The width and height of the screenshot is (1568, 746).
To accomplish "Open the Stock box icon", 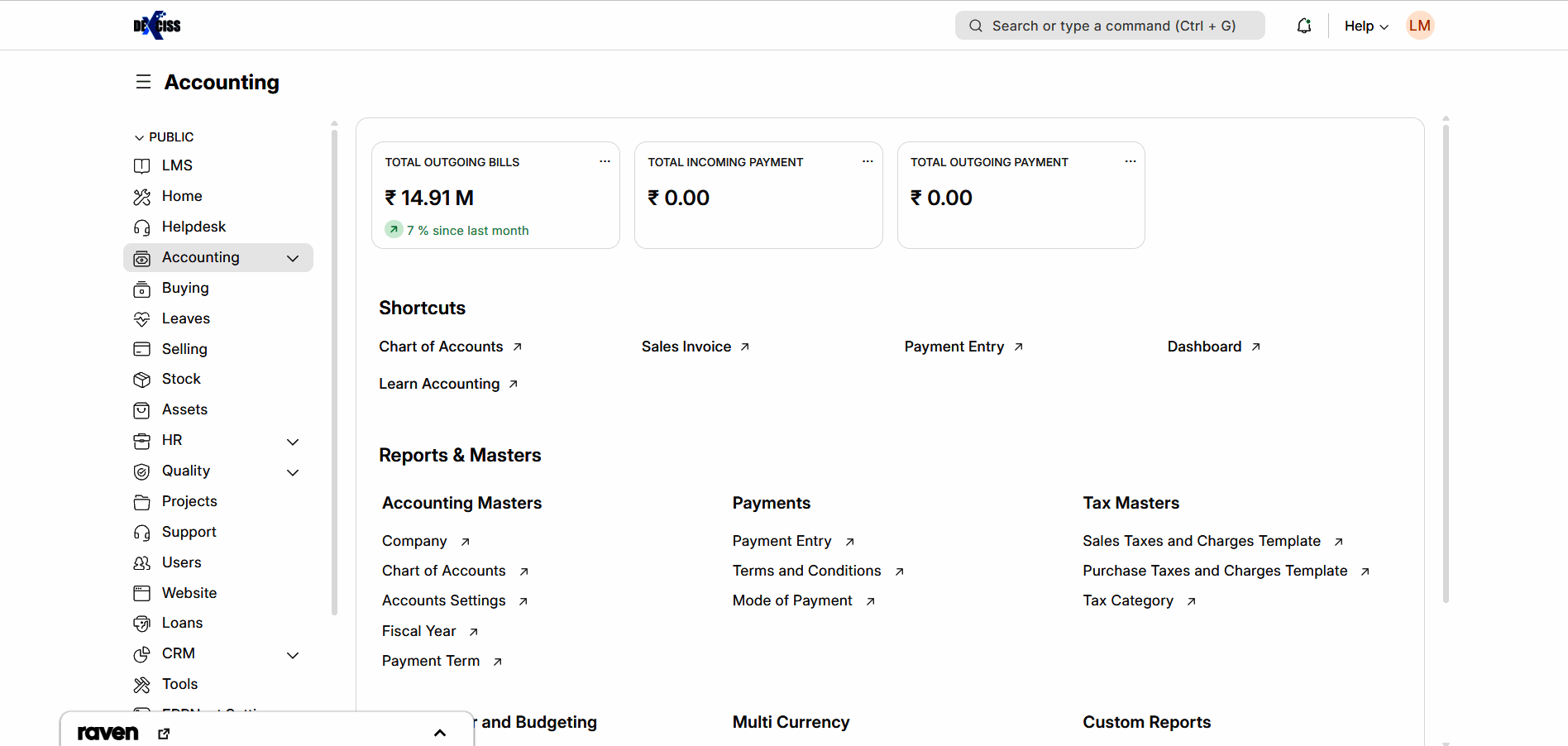I will coord(142,380).
